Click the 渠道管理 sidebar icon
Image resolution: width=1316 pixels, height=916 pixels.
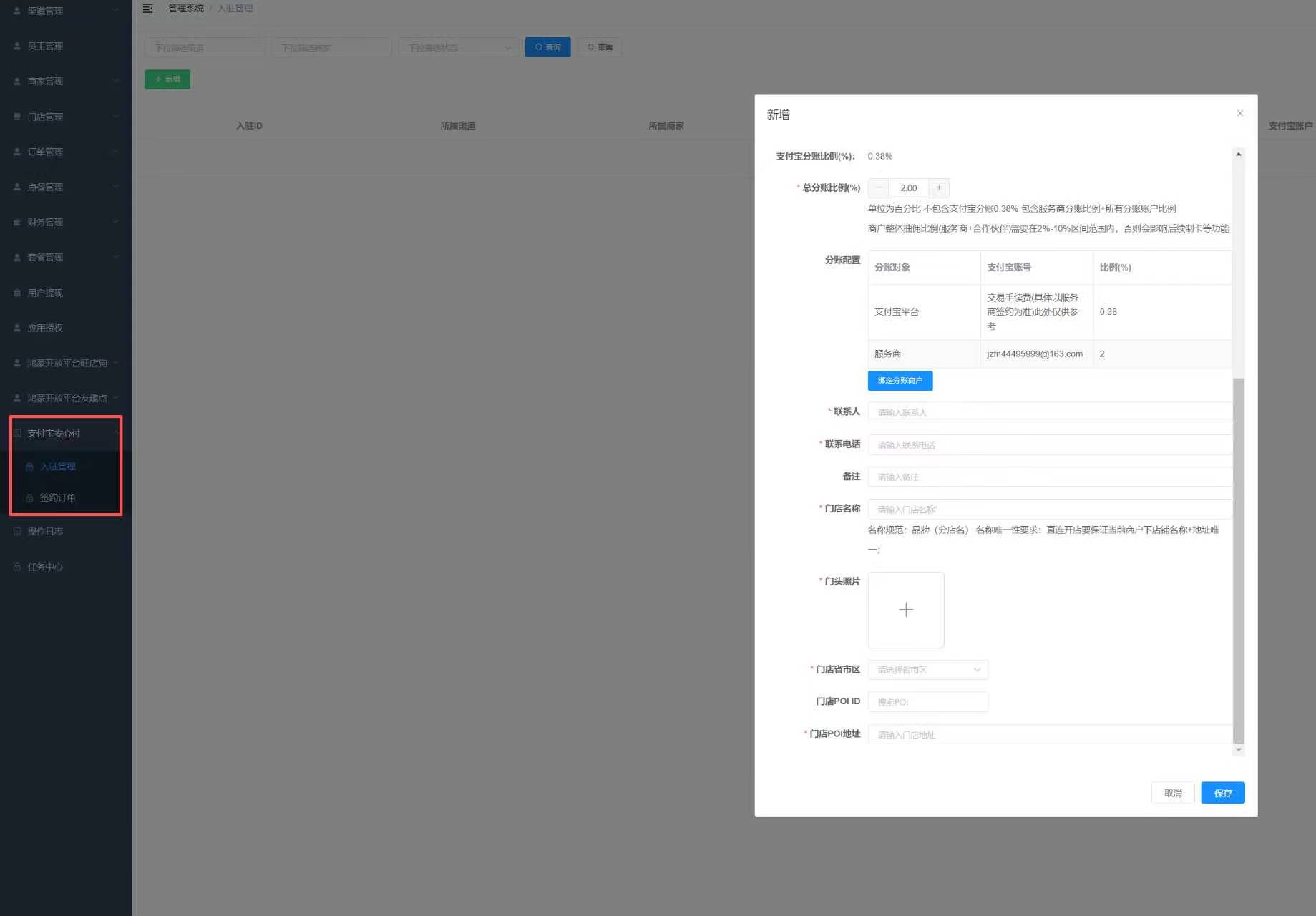click(17, 11)
